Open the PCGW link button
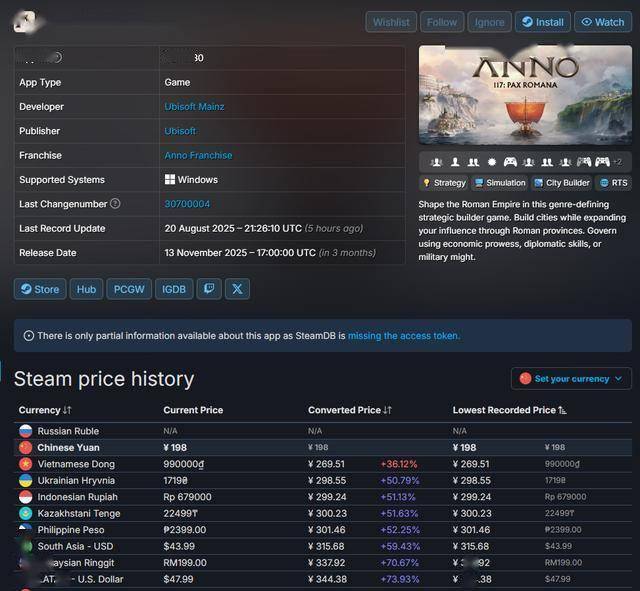Image resolution: width=640 pixels, height=591 pixels. pos(129,289)
